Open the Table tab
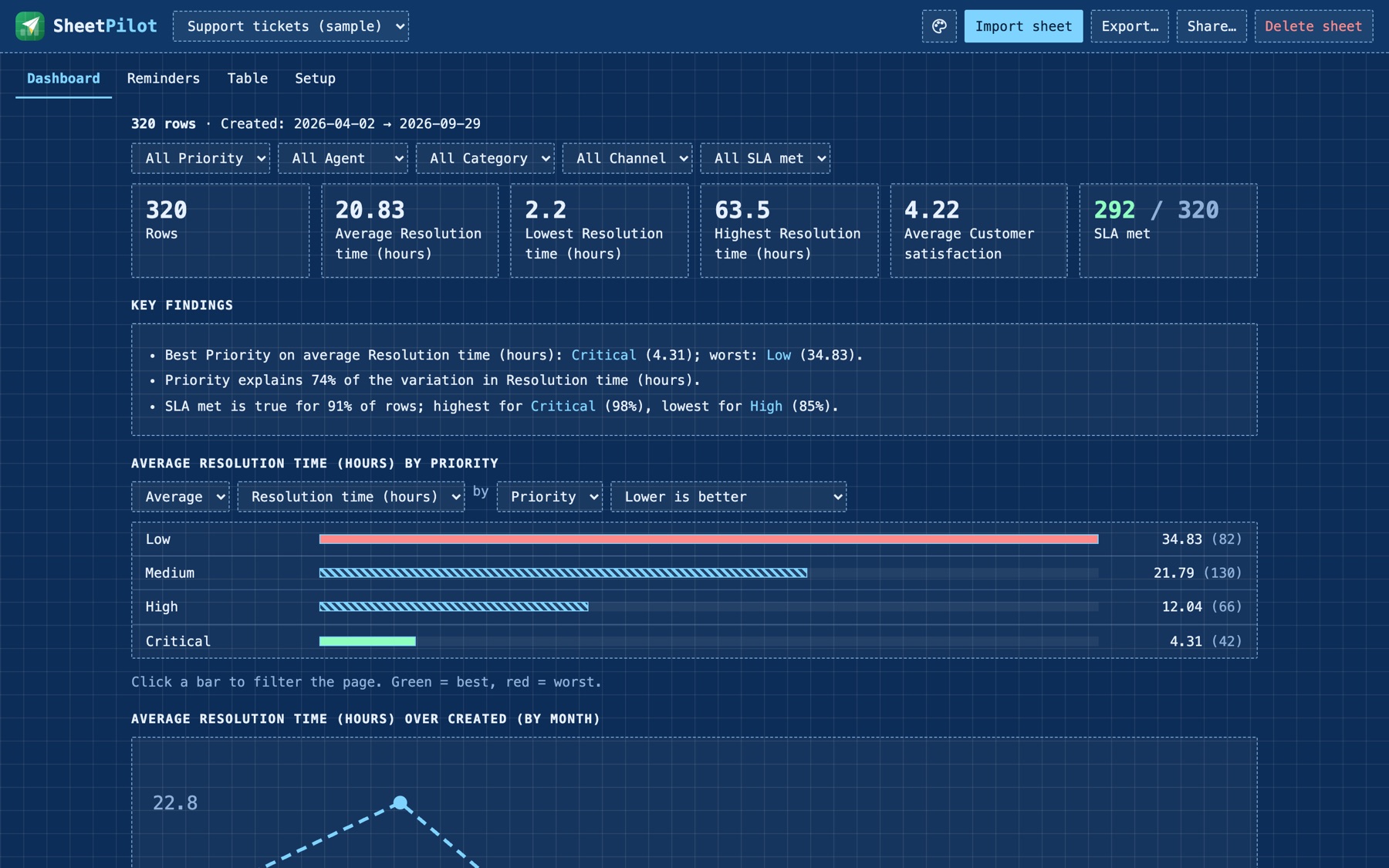The width and height of the screenshot is (1389, 868). (248, 79)
